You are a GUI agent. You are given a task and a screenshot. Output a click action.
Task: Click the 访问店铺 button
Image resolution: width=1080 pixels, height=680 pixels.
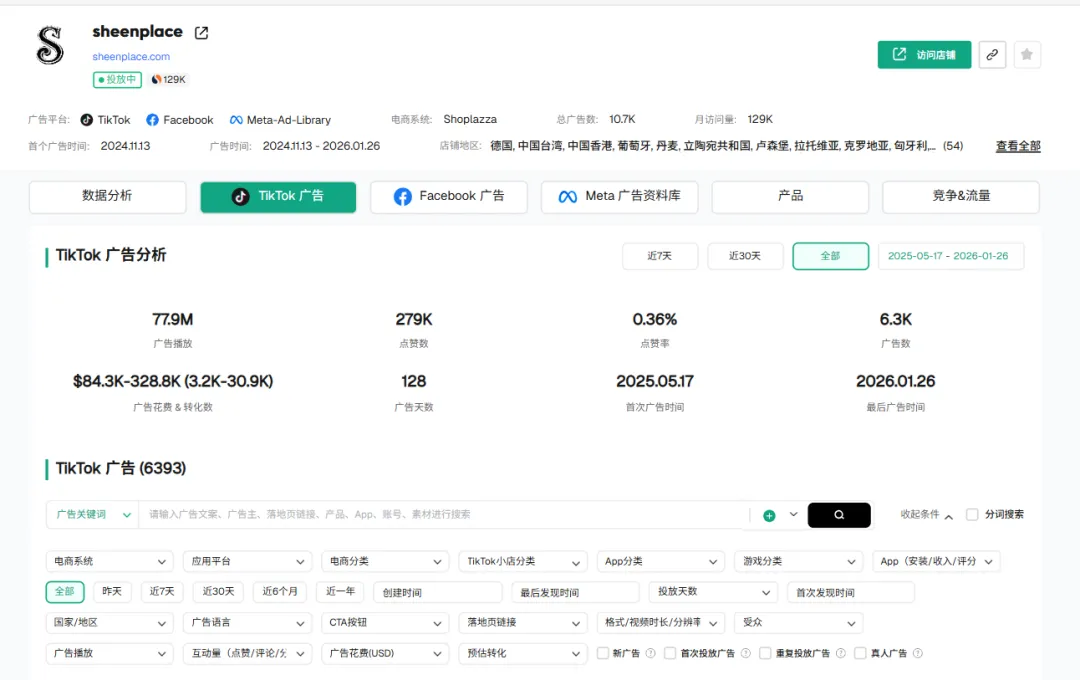coord(924,54)
